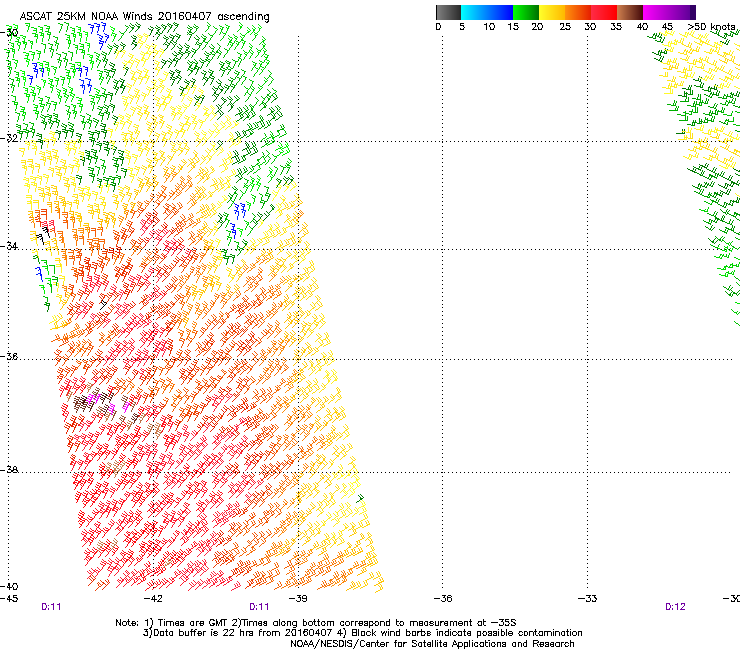This screenshot has width=740, height=650.
Task: Click the 'NOAA/NESDIS/Center for Satellite Applications and Research' credit
Action: pyautogui.click(x=432, y=644)
